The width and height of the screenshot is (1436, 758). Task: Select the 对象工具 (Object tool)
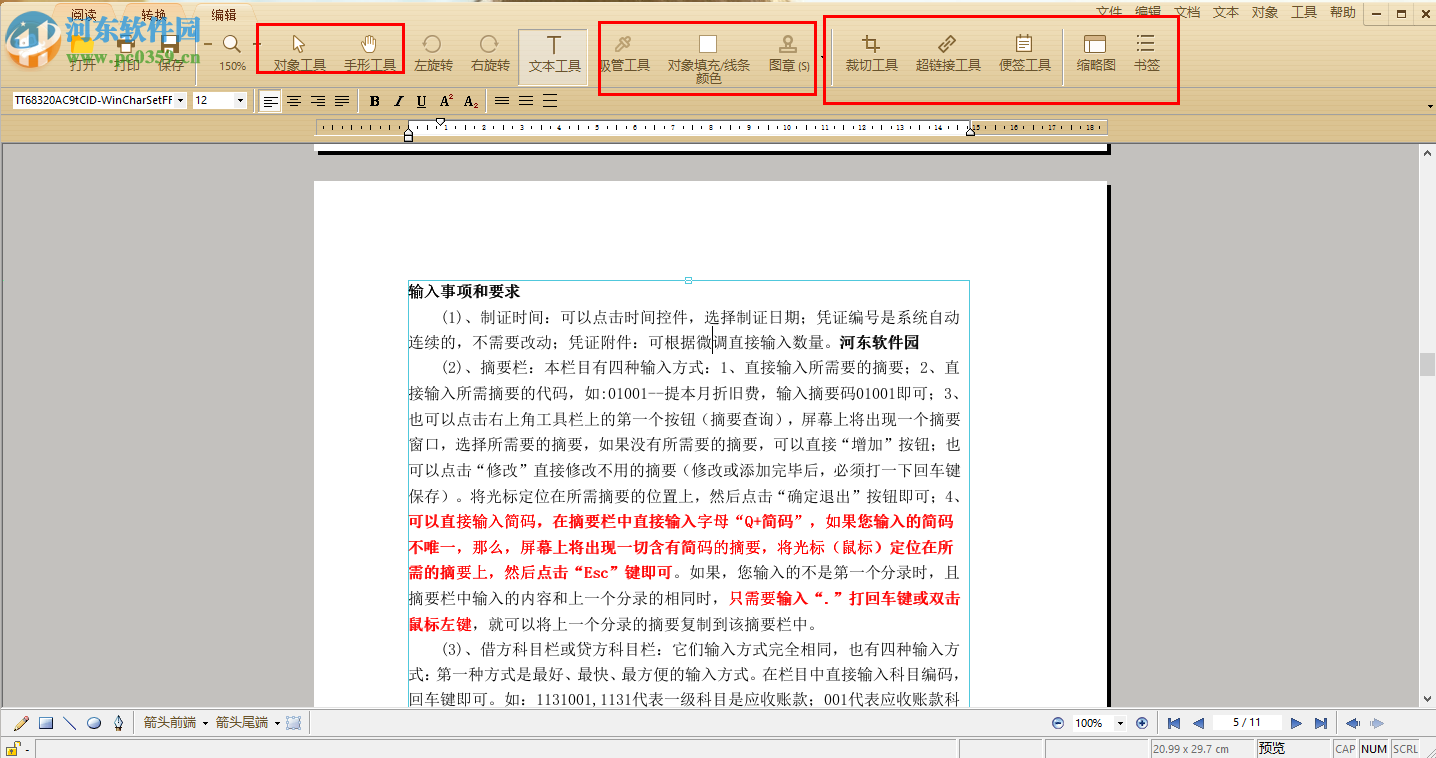297,52
